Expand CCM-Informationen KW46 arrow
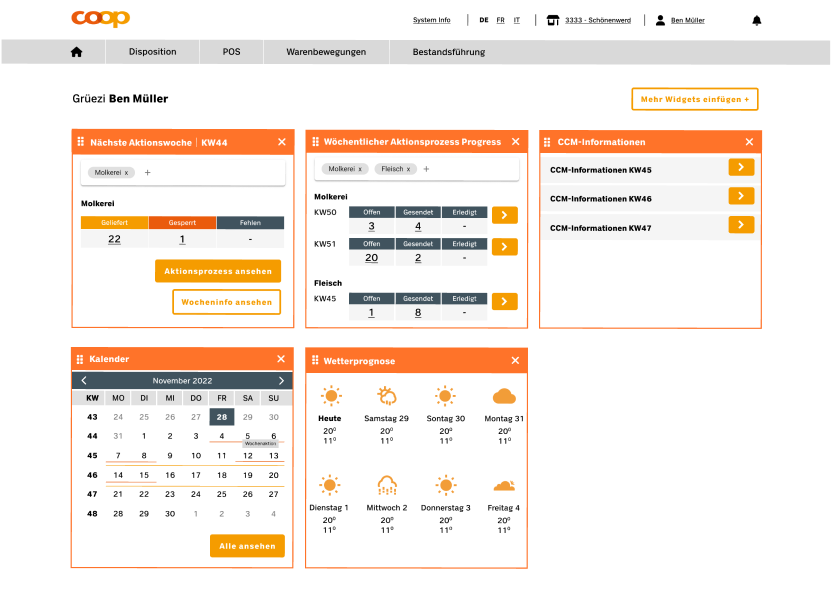This screenshot has width=831, height=589. [x=741, y=196]
